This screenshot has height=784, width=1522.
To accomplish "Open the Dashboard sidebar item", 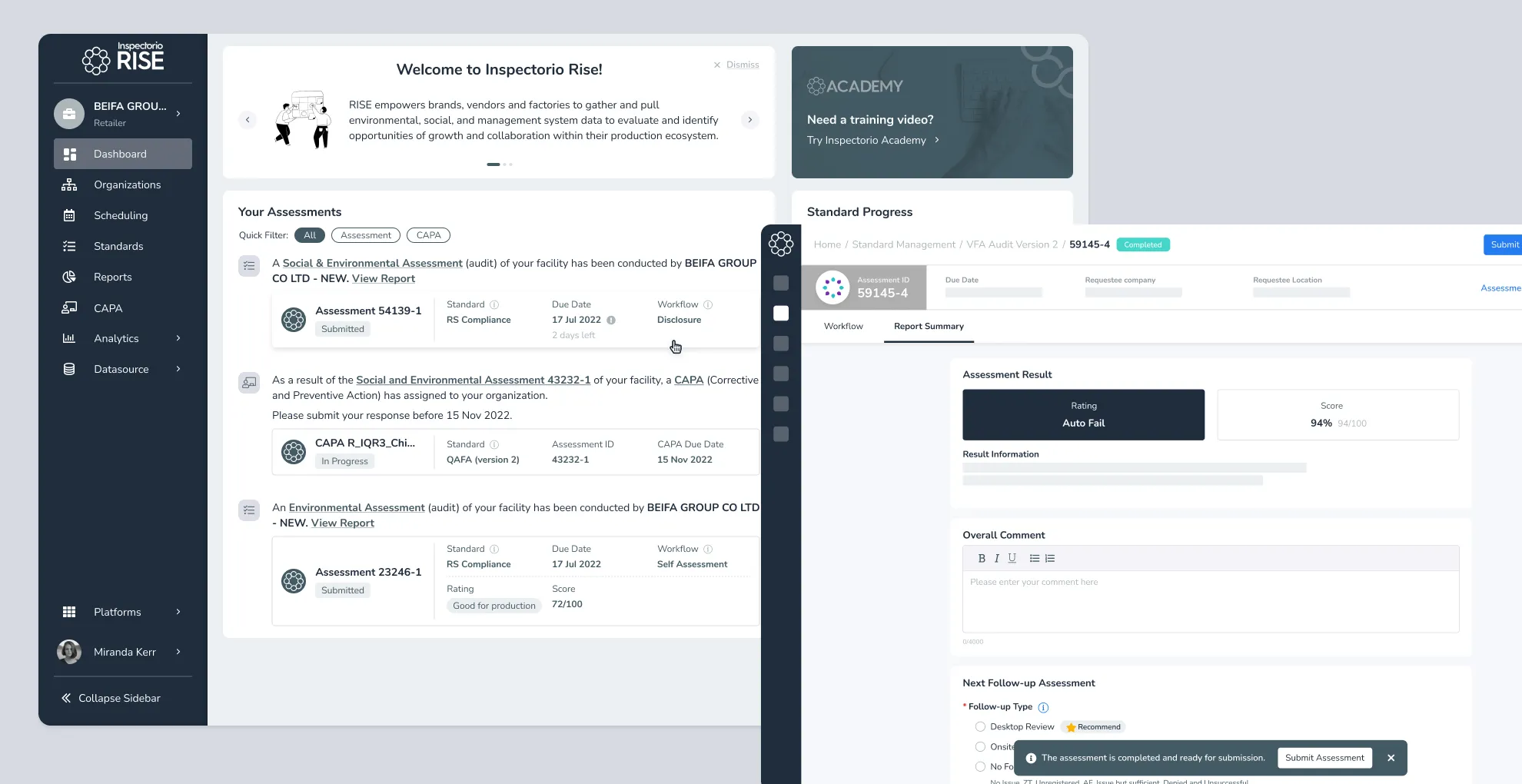I will tap(123, 154).
